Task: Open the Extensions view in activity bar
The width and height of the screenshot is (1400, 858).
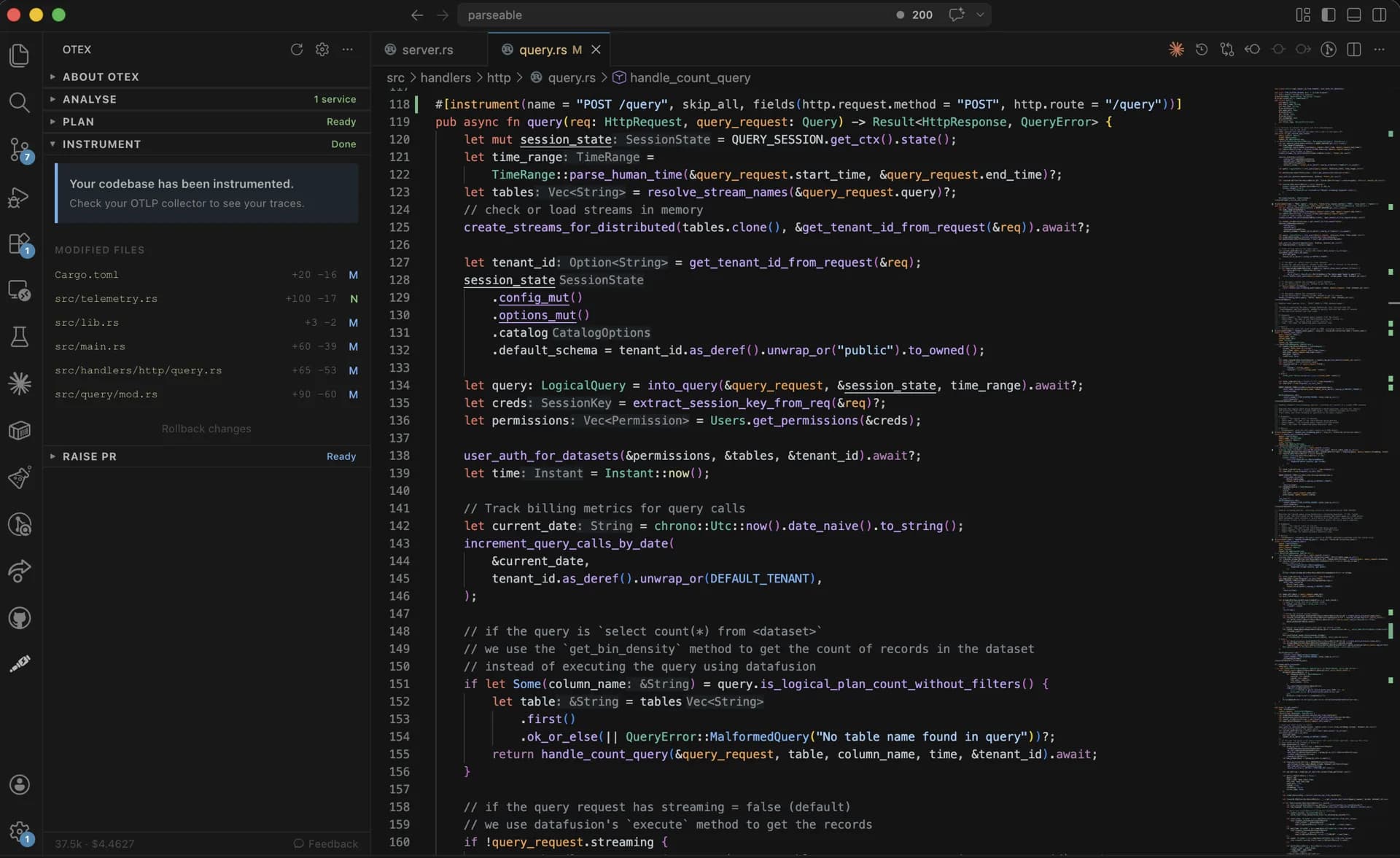Action: tap(19, 243)
